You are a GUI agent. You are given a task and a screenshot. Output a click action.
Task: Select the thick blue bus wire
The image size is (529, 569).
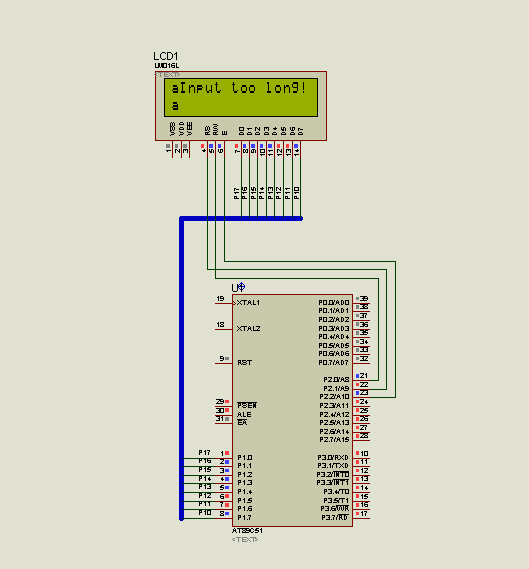[x=182, y=368]
